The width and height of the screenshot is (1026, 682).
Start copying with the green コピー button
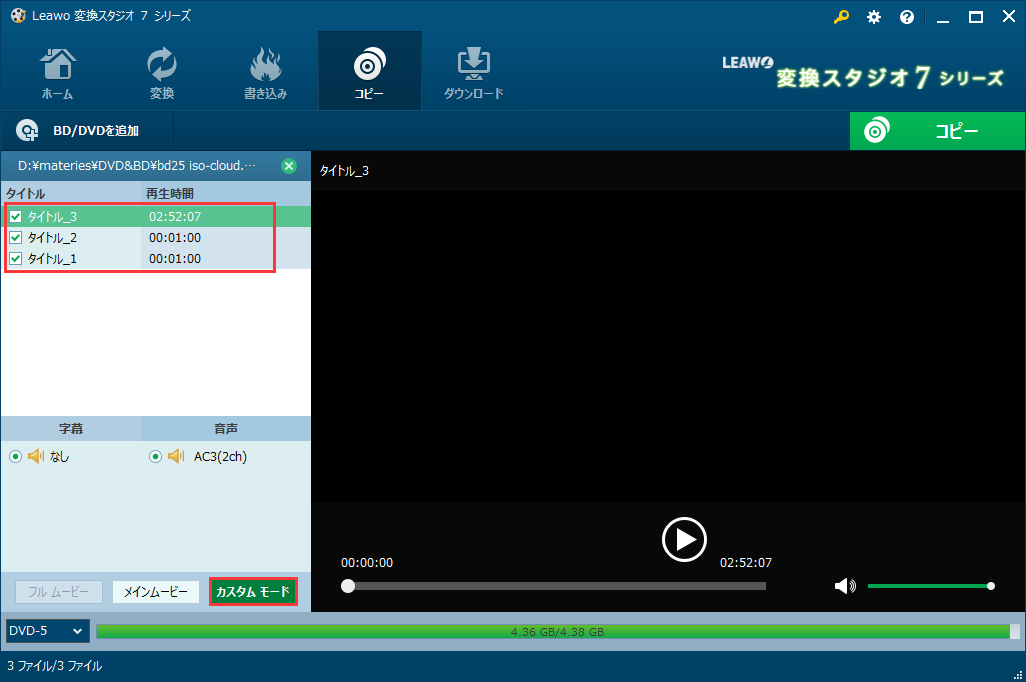[936, 130]
